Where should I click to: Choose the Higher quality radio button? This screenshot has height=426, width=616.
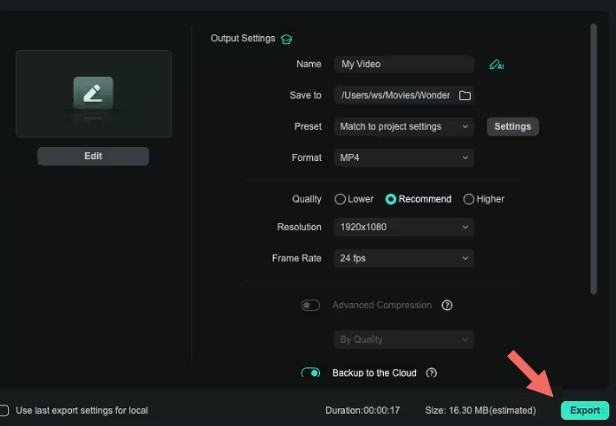click(x=469, y=199)
